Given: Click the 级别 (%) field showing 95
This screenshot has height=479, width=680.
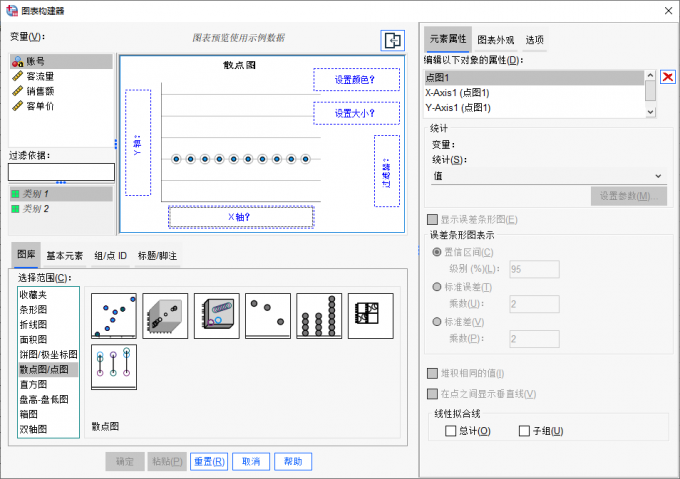Looking at the screenshot, I should [x=534, y=269].
